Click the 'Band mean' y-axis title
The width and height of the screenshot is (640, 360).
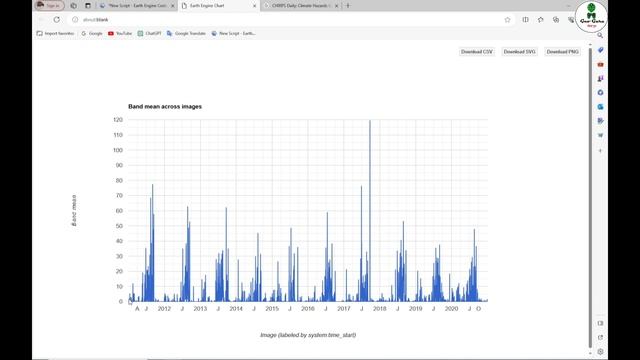(x=74, y=210)
